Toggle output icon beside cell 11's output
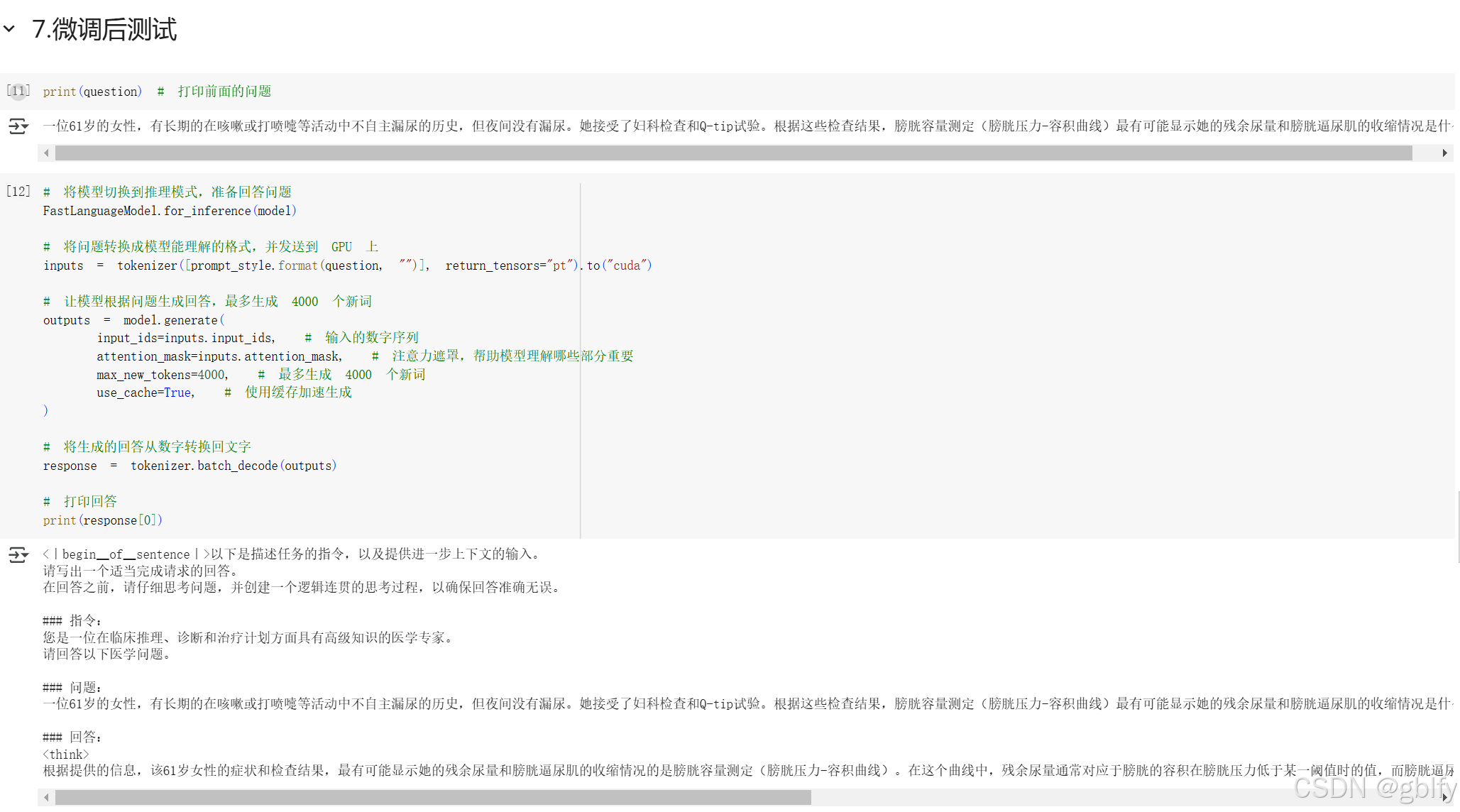 (18, 126)
